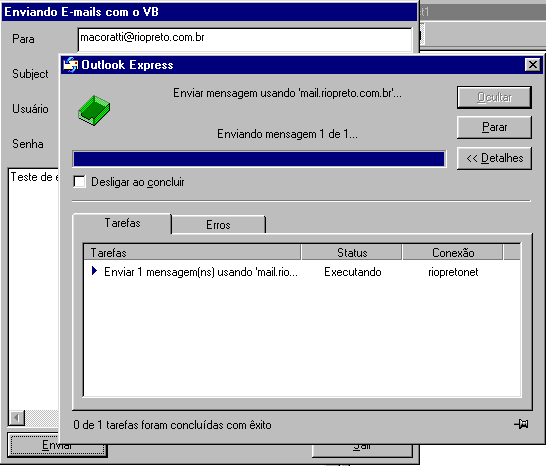Click the Senha label in VB window
546x466 pixels.
[x=28, y=144]
